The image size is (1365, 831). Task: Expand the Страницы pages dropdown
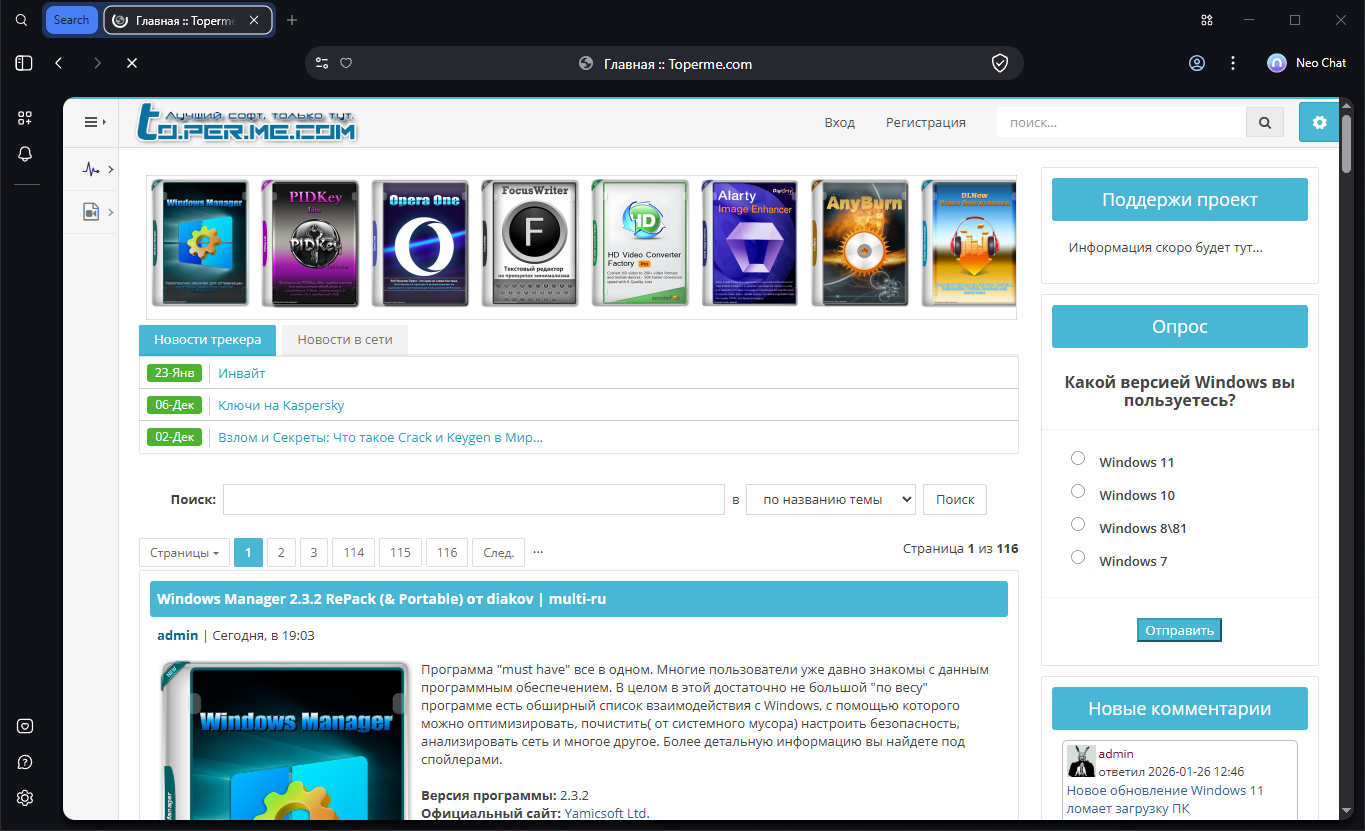point(184,552)
